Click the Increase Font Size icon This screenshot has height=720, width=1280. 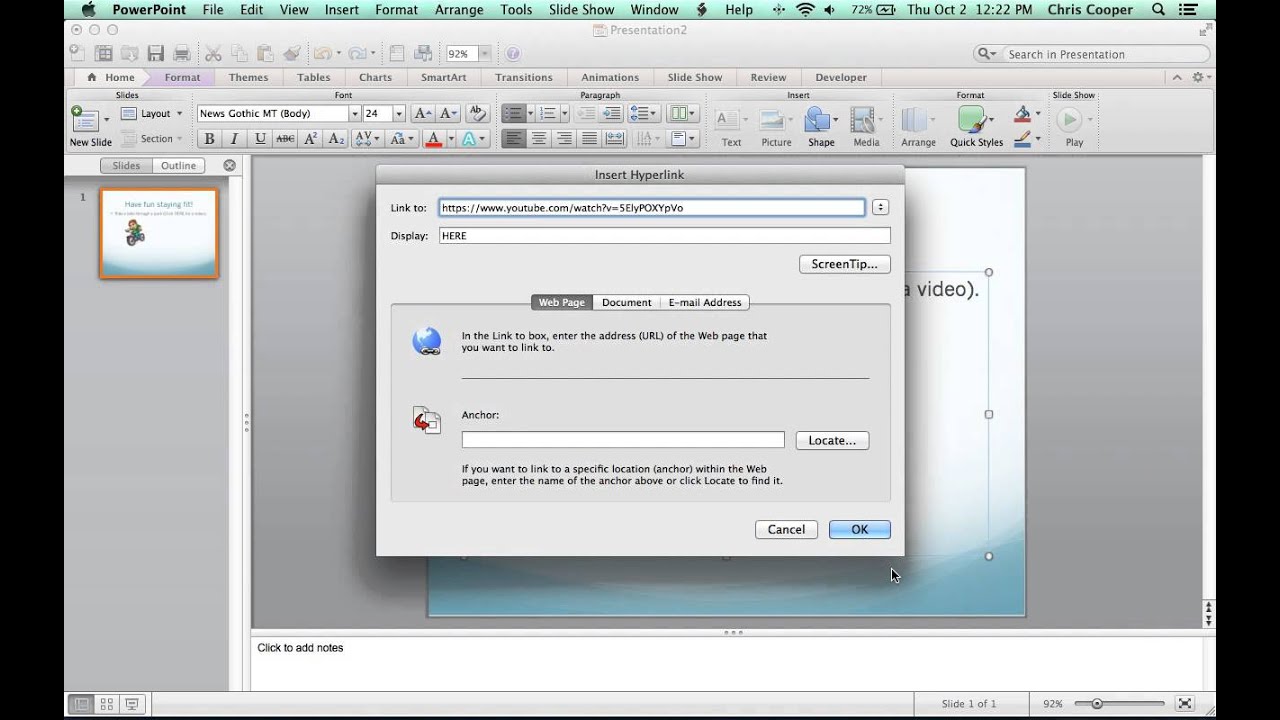[x=422, y=114]
